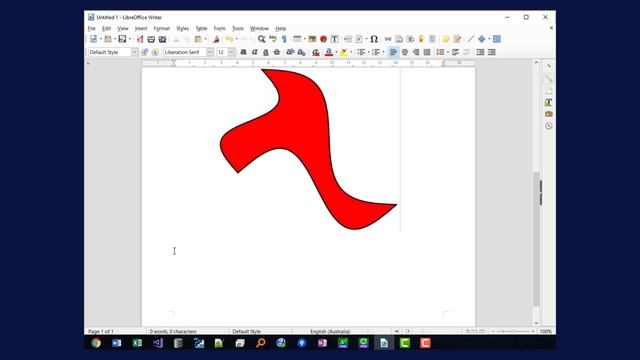The width and height of the screenshot is (640, 360).
Task: Open the Format menu
Action: point(161,29)
